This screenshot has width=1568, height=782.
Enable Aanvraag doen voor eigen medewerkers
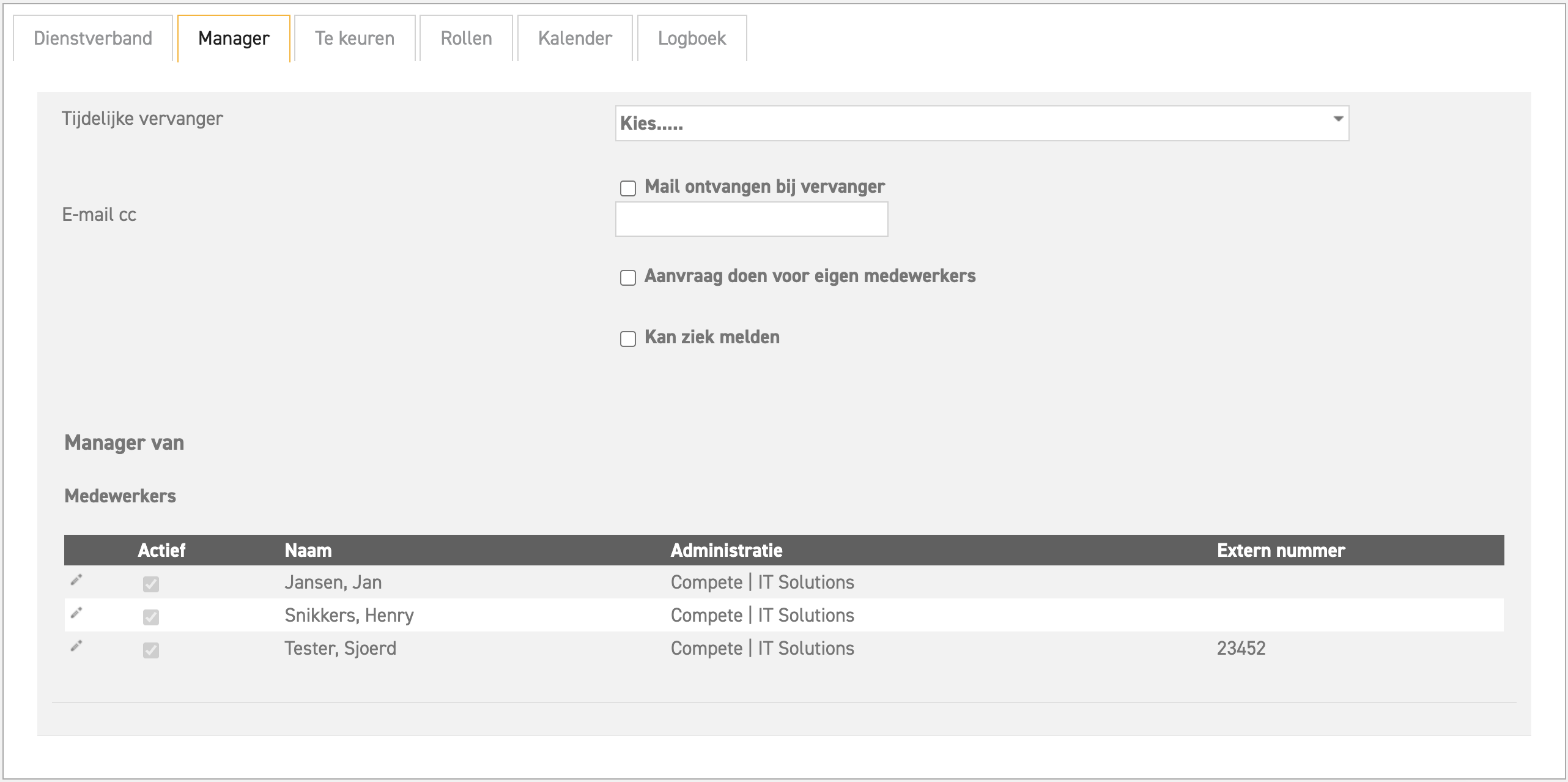(x=628, y=278)
